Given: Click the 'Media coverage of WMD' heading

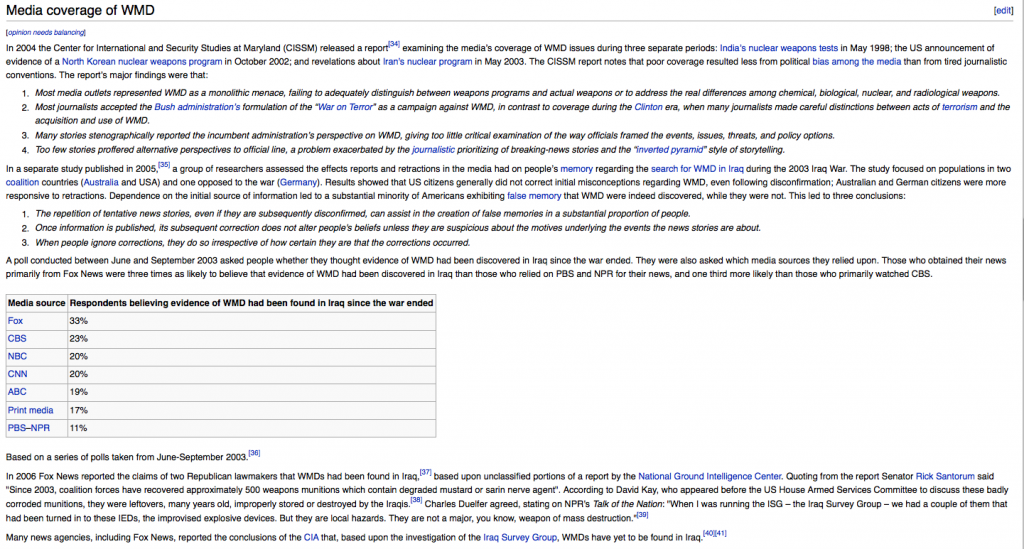Looking at the screenshot, I should coord(80,10).
